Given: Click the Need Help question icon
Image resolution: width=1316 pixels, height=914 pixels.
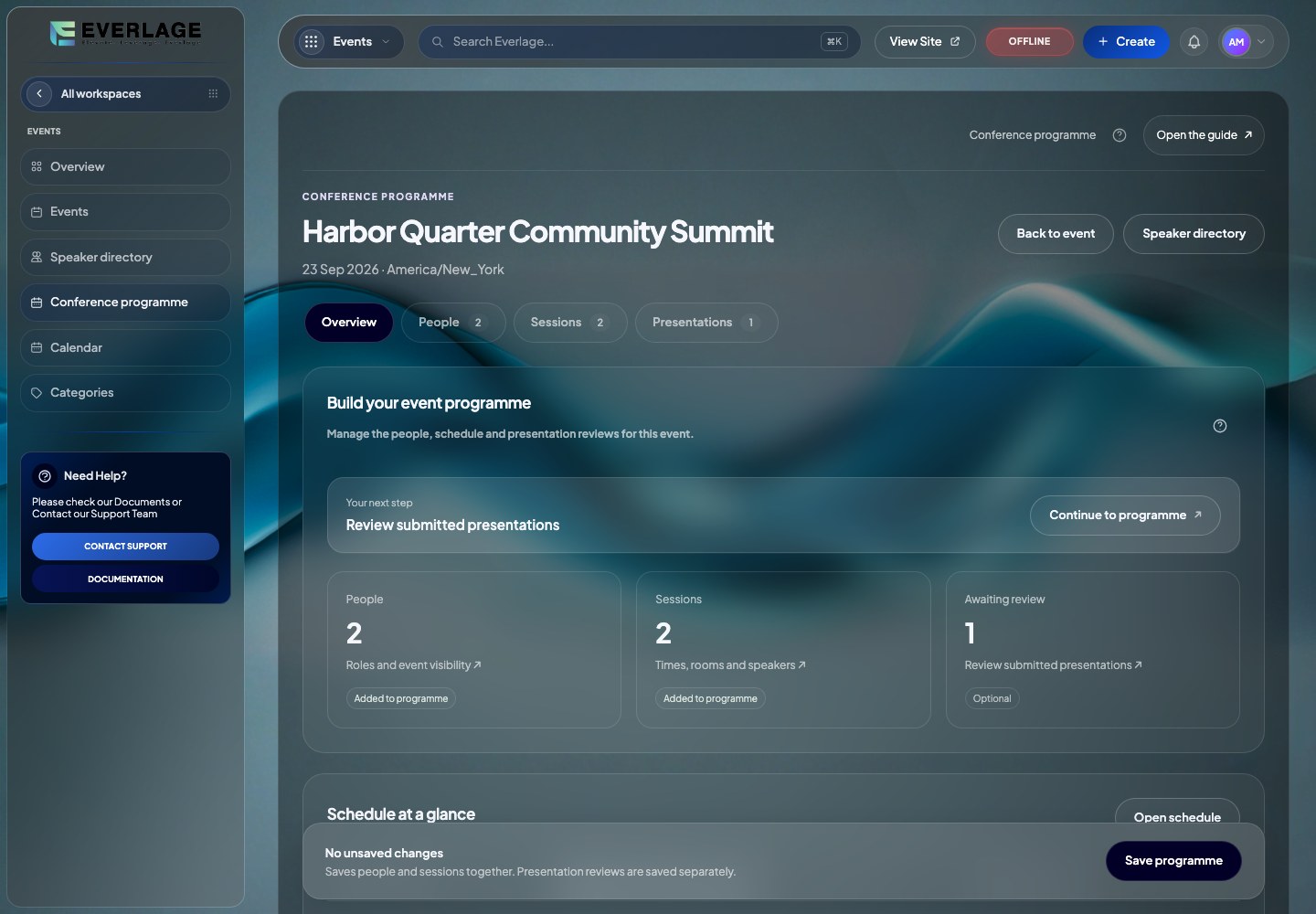Looking at the screenshot, I should pyautogui.click(x=45, y=476).
